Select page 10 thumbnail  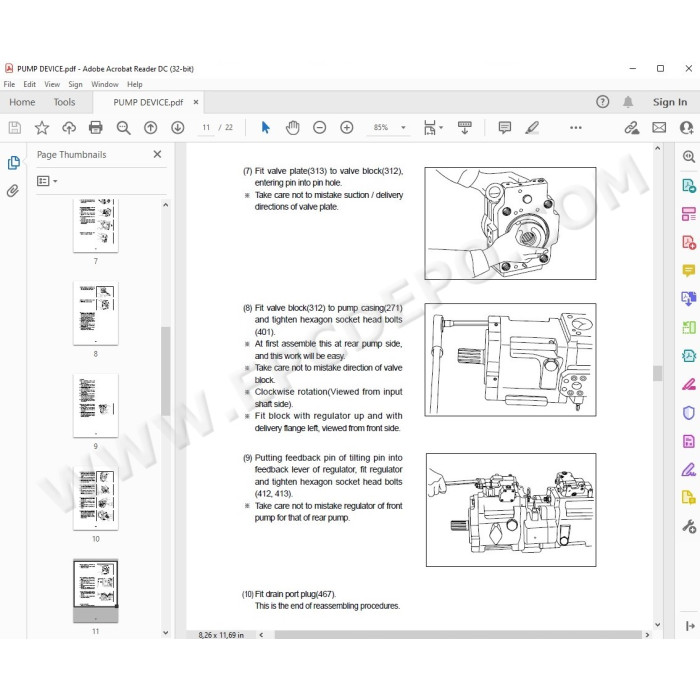(x=96, y=499)
